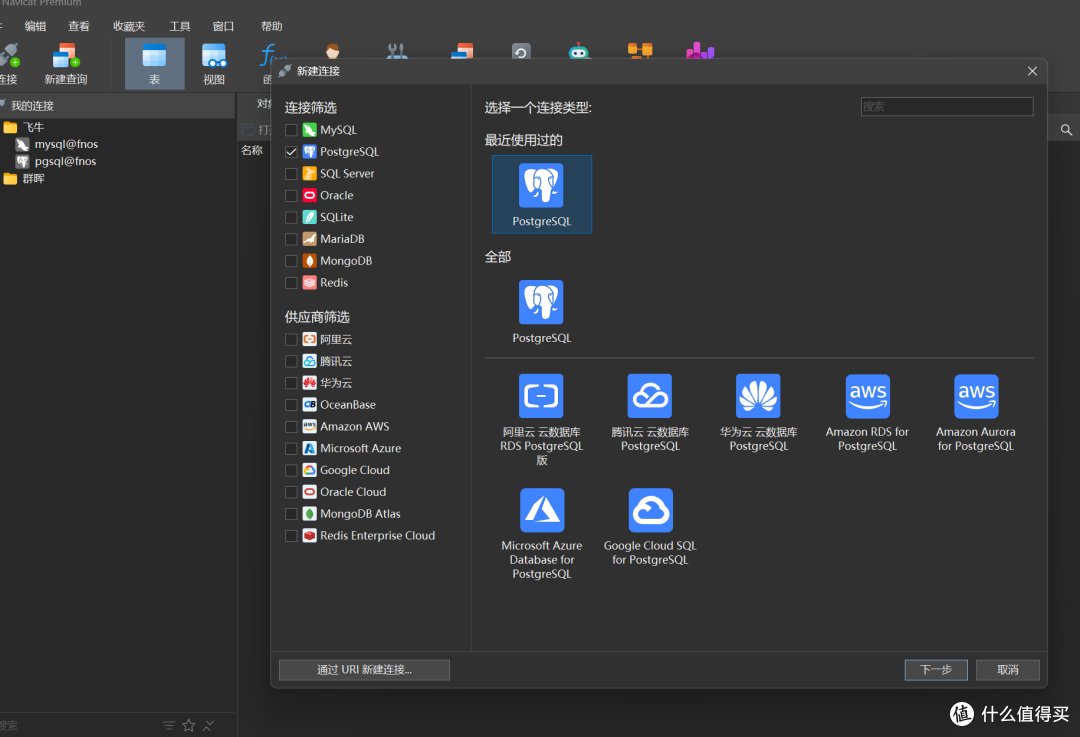Tick the MongoDB filter checkbox
Image resolution: width=1080 pixels, height=737 pixels.
291,261
